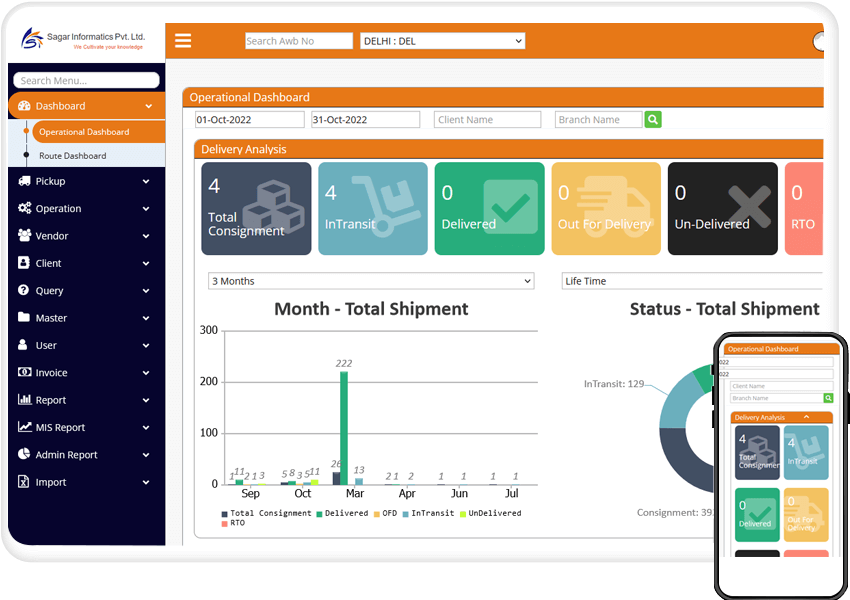850x600 pixels.
Task: Open the Out For Delivery card
Action: pos(606,209)
